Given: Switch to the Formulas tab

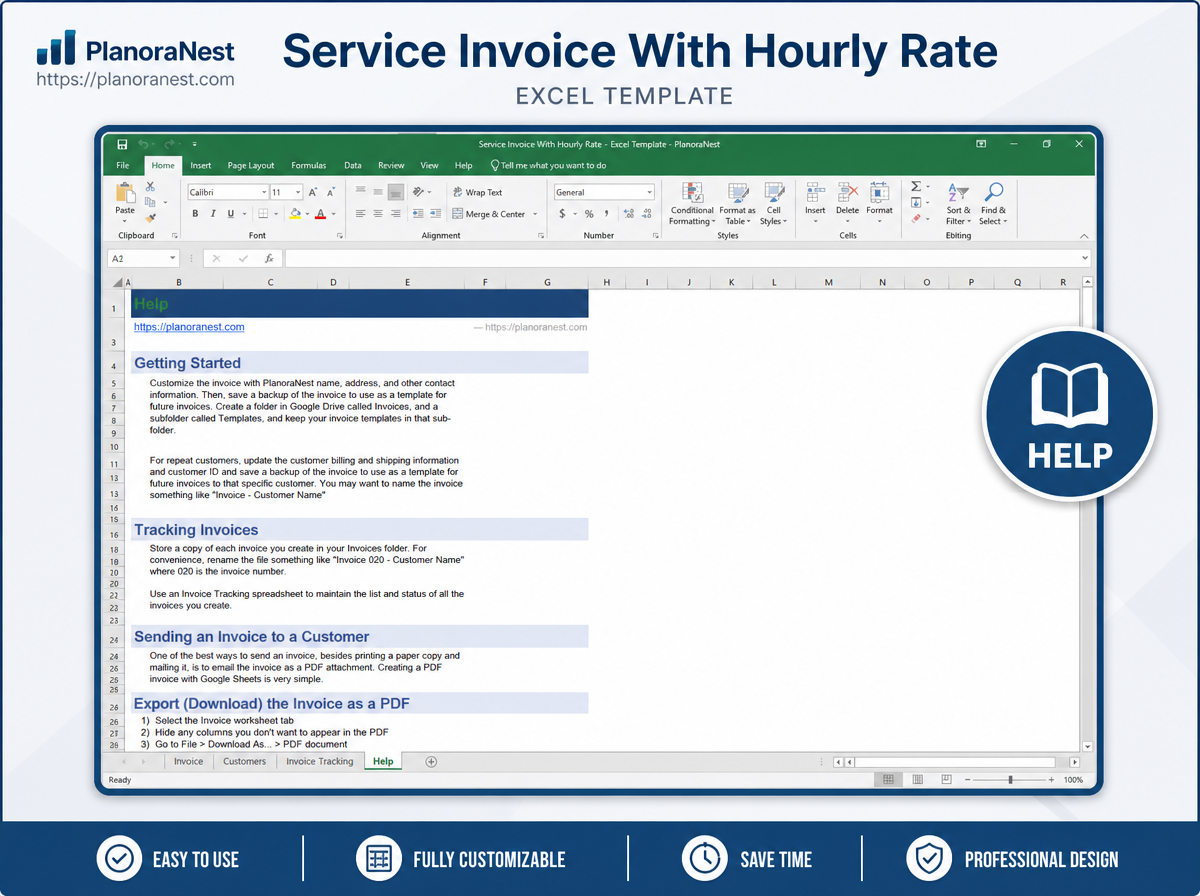Looking at the screenshot, I should [309, 165].
